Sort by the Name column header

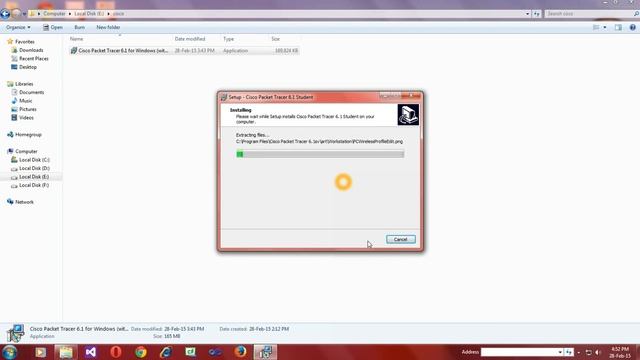coord(76,39)
